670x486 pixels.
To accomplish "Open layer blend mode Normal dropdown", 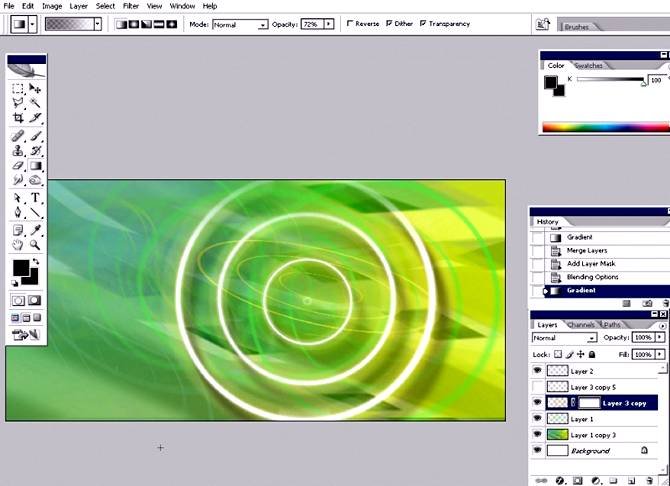I will (x=563, y=338).
